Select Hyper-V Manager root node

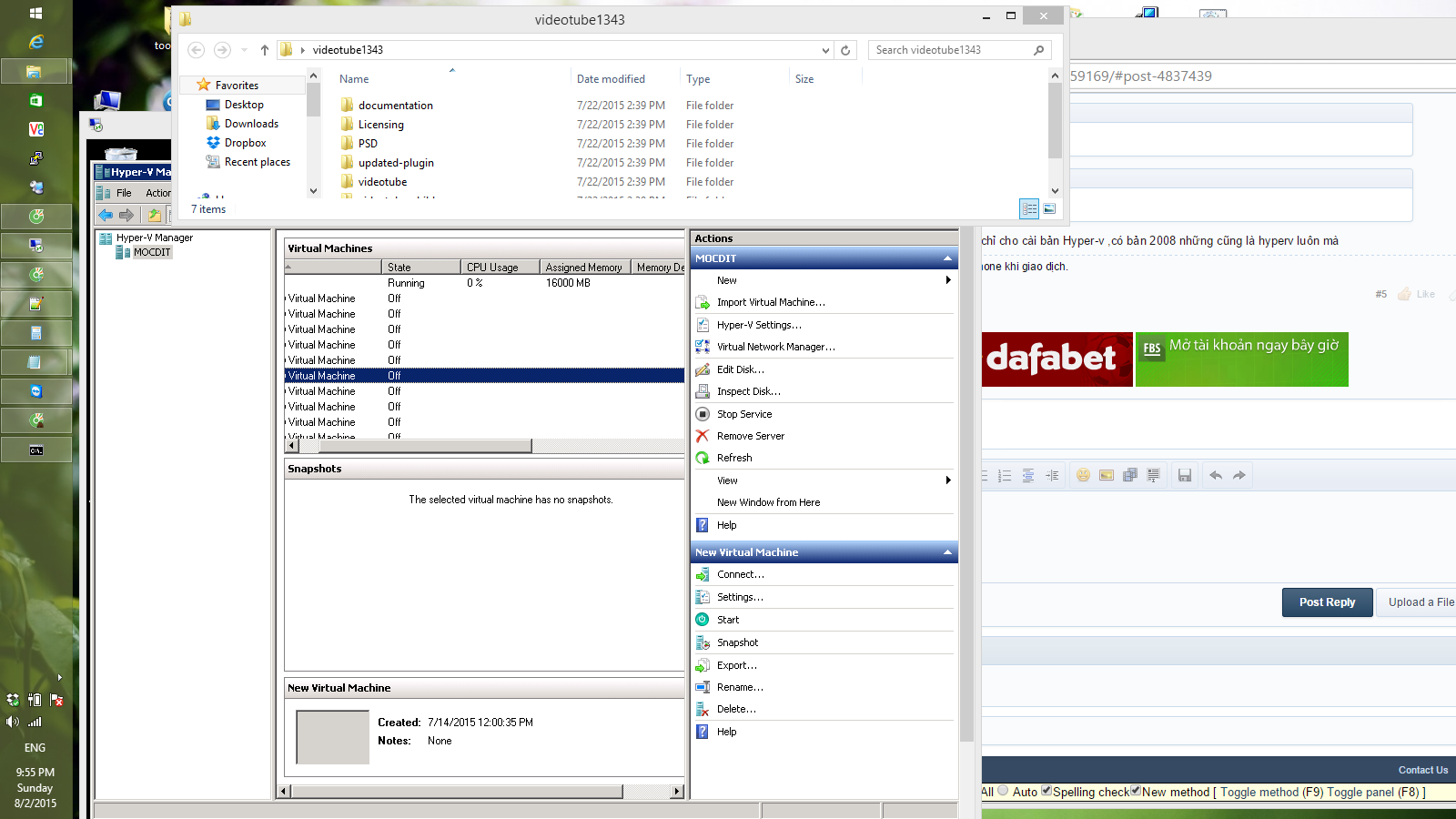coord(155,238)
